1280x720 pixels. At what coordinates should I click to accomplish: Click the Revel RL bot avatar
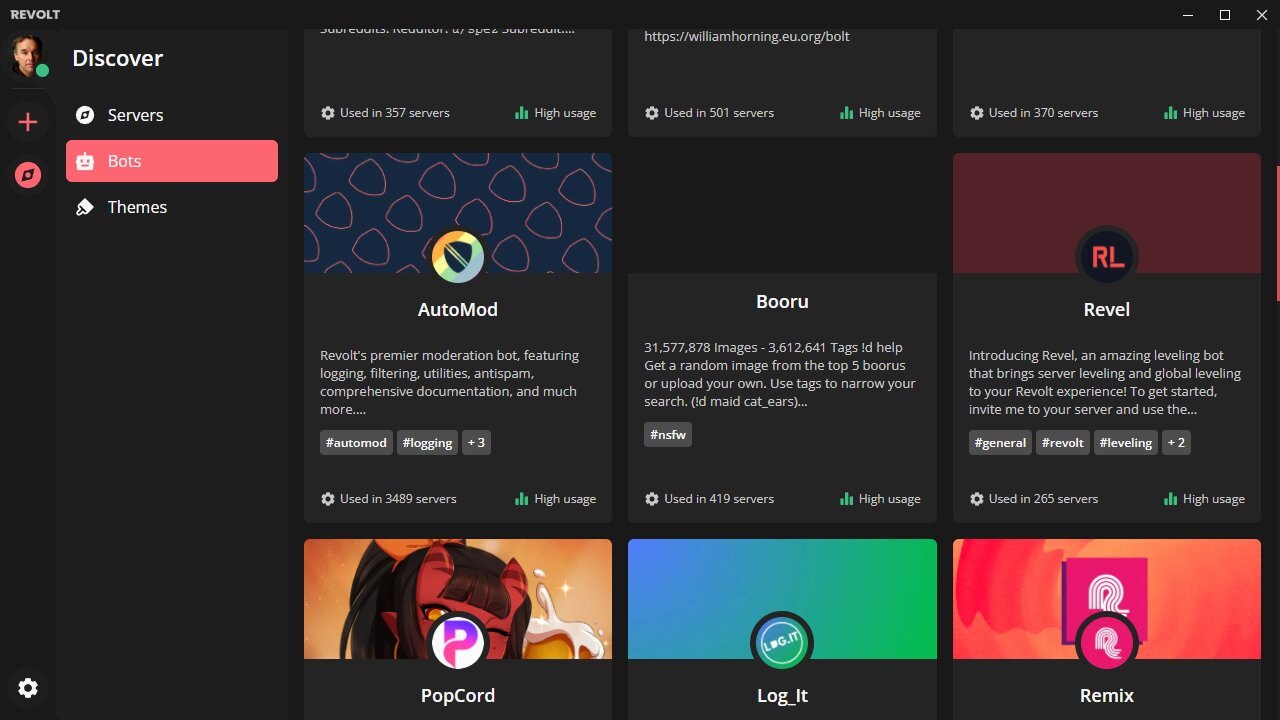[x=1107, y=257]
